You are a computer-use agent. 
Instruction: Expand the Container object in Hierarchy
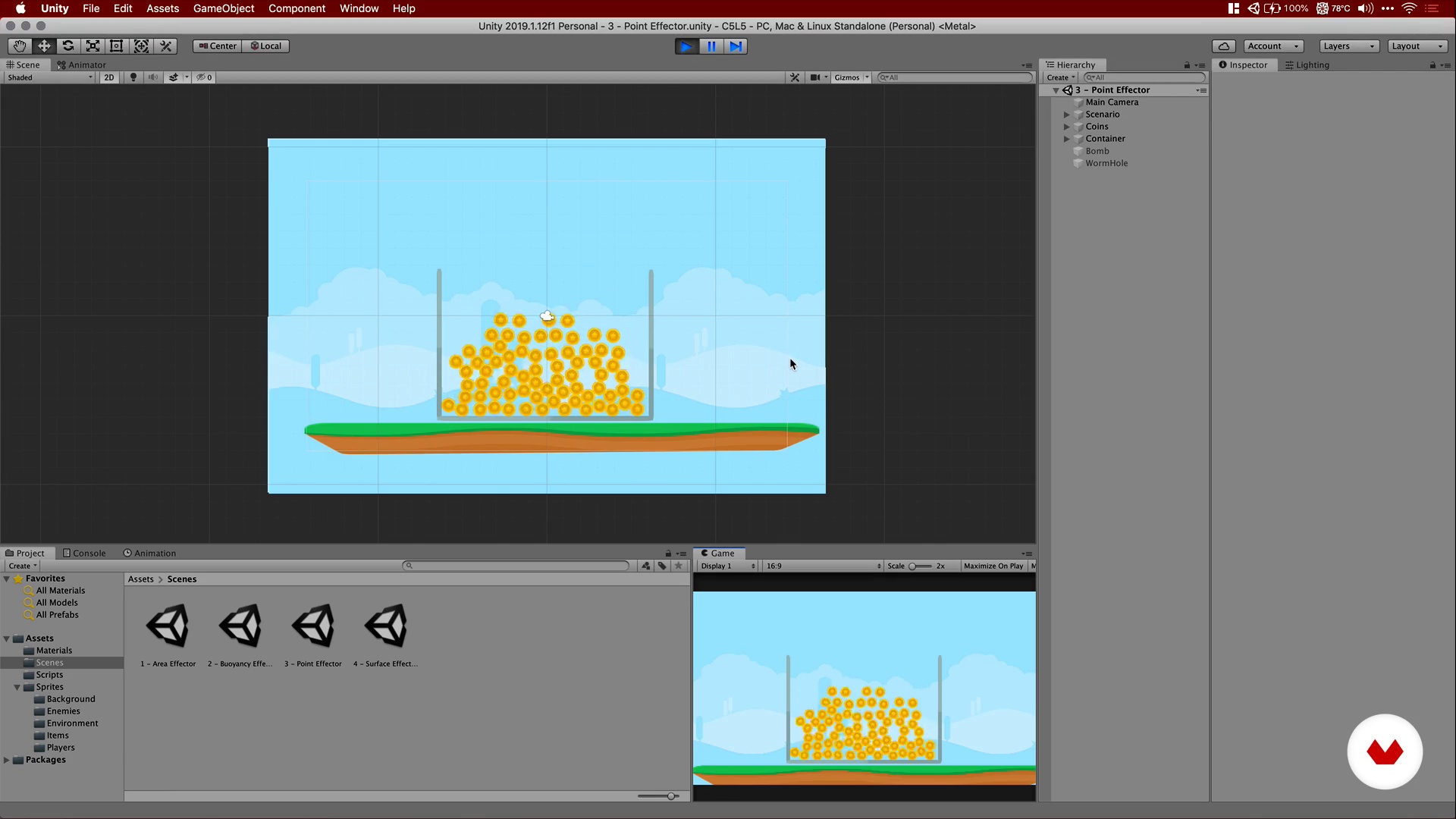pos(1066,139)
